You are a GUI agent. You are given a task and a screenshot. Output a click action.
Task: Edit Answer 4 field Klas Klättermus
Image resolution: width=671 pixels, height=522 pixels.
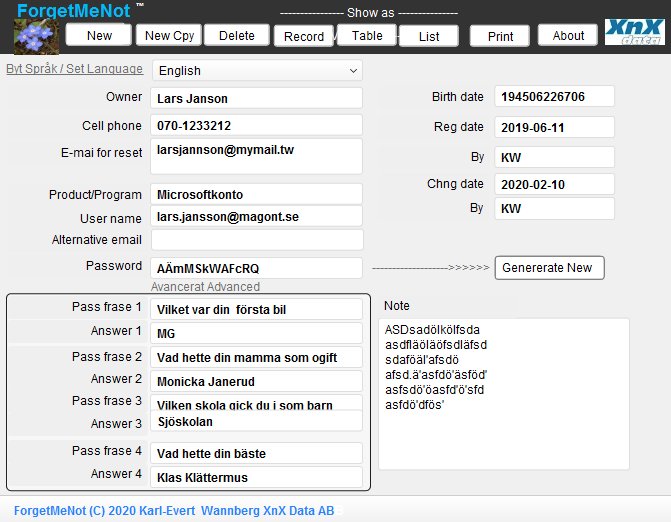[x=256, y=477]
